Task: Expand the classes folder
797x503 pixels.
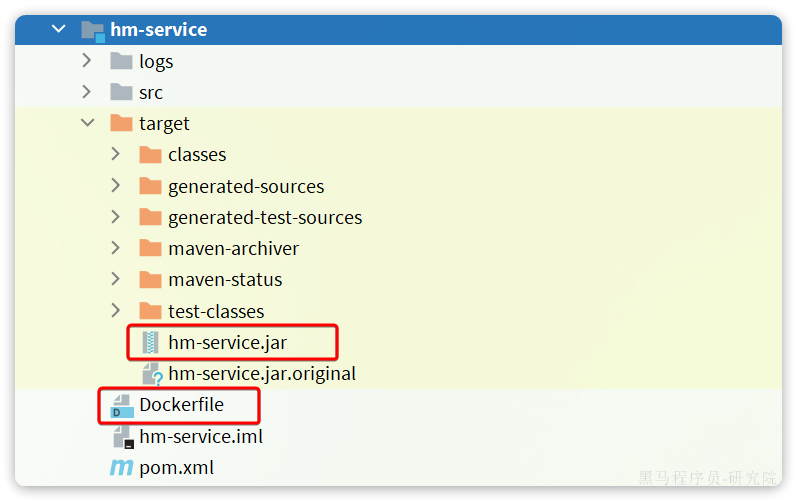Action: pyautogui.click(x=117, y=154)
